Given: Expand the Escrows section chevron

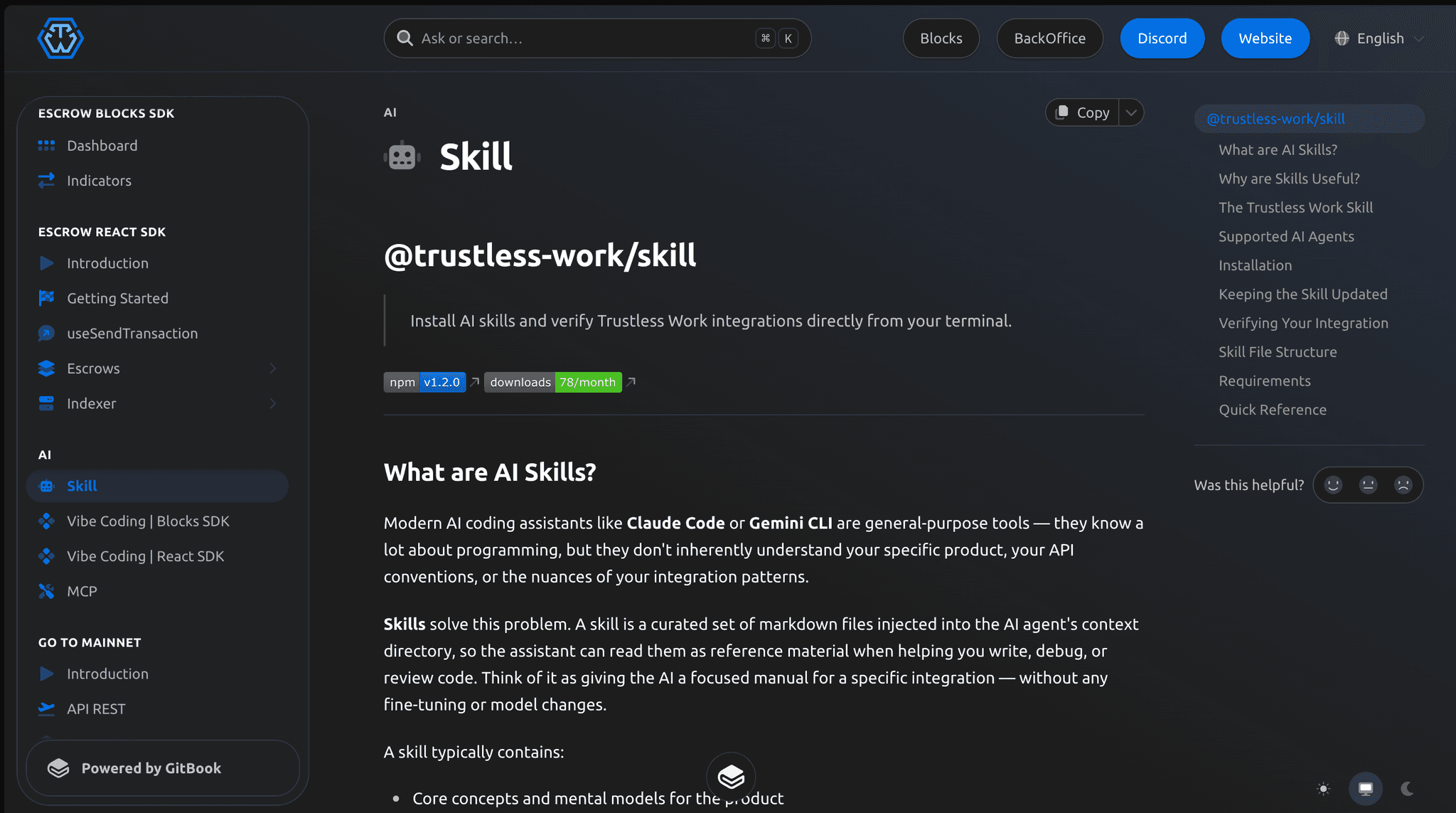Looking at the screenshot, I should point(273,368).
